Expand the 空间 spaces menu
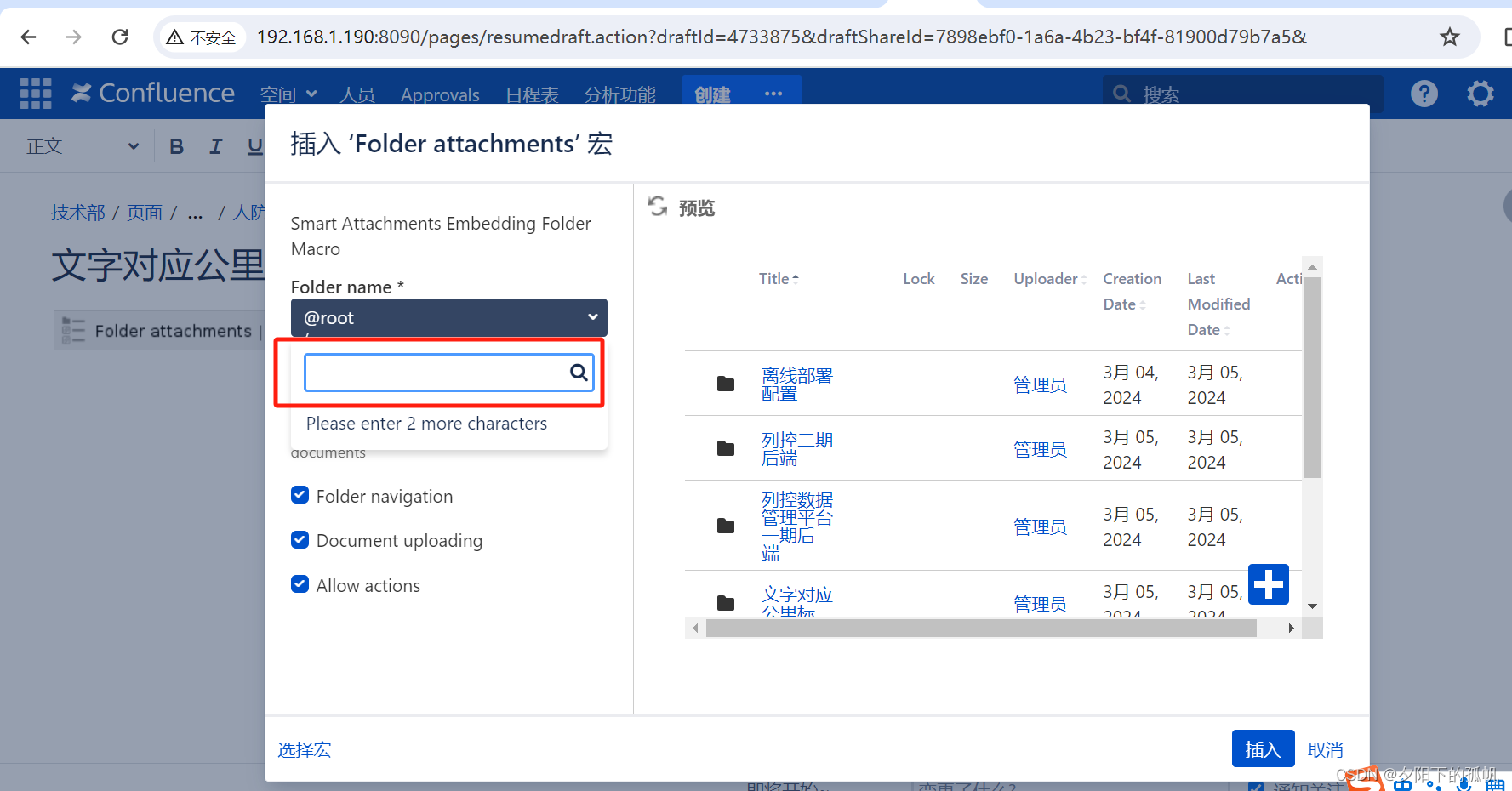This screenshot has width=1512, height=791. coord(288,94)
